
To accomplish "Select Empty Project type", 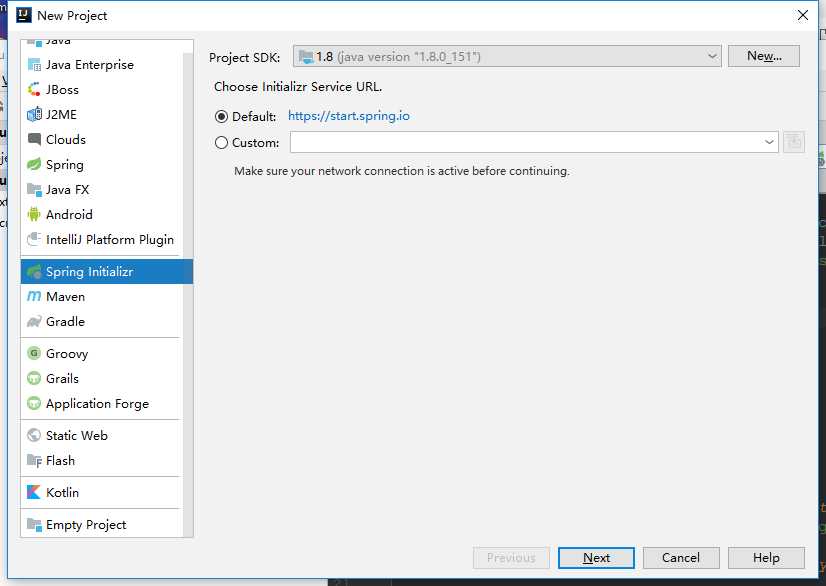I will [102, 525].
